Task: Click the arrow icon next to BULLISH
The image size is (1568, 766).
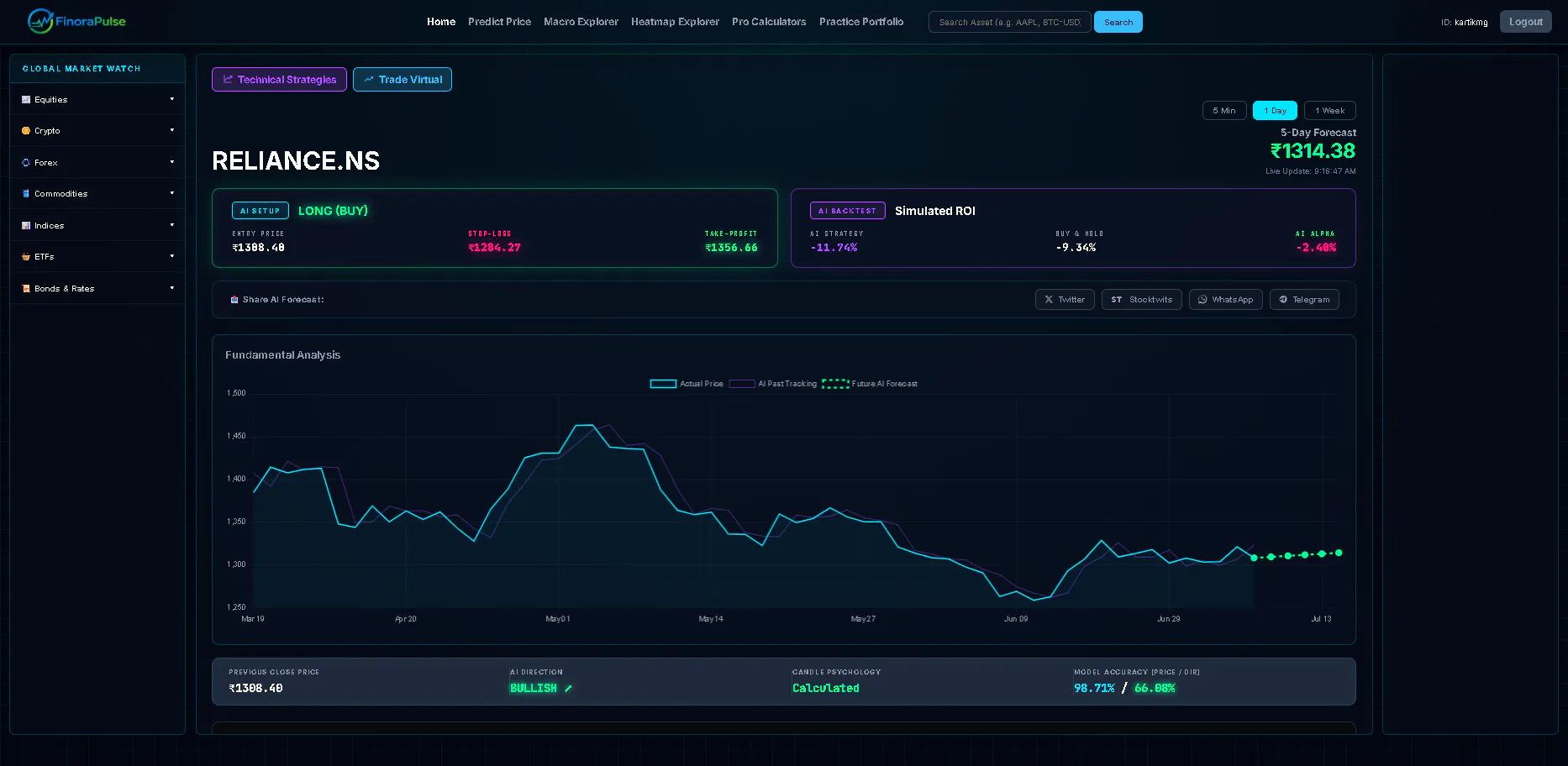Action: click(x=568, y=689)
